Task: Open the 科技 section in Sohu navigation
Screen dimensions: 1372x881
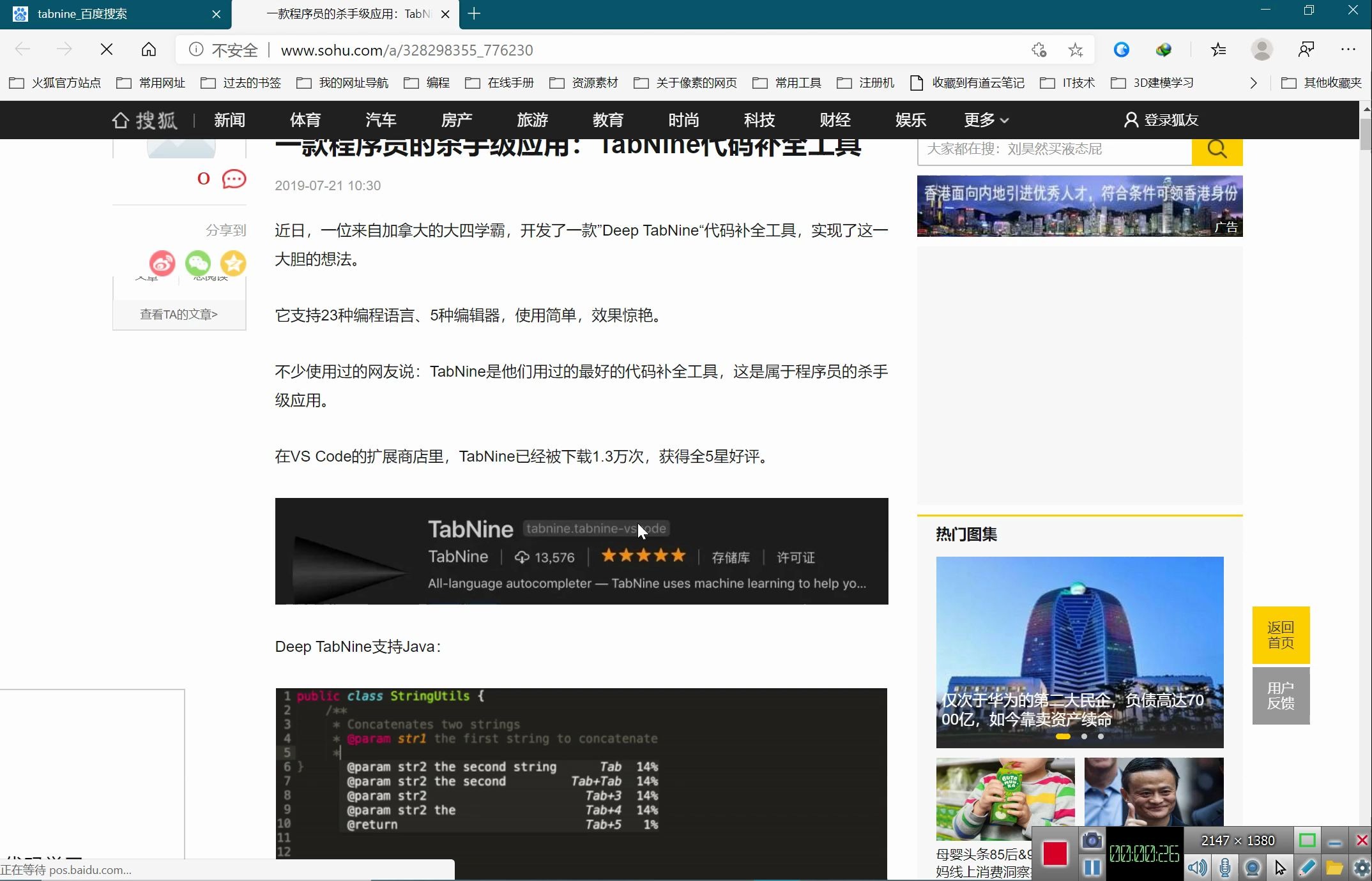Action: click(x=759, y=120)
